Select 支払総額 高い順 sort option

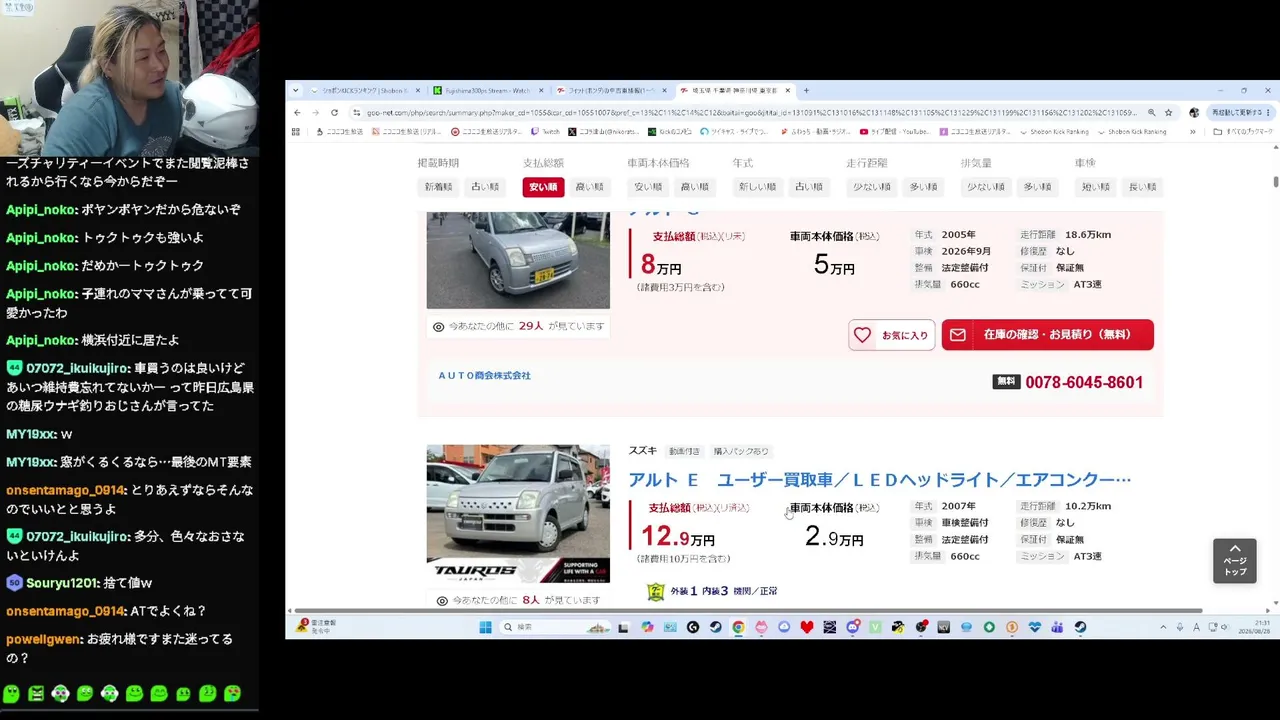[x=589, y=187]
